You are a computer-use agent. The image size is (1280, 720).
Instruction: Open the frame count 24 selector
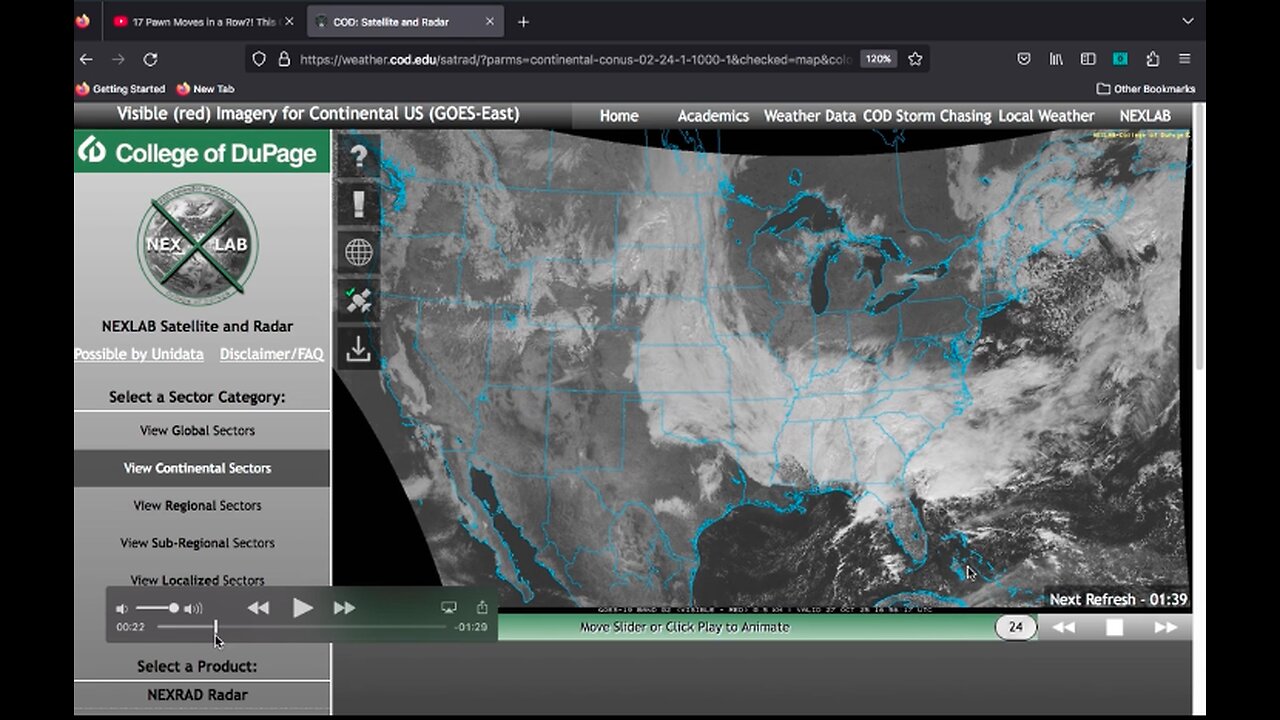click(x=1016, y=627)
